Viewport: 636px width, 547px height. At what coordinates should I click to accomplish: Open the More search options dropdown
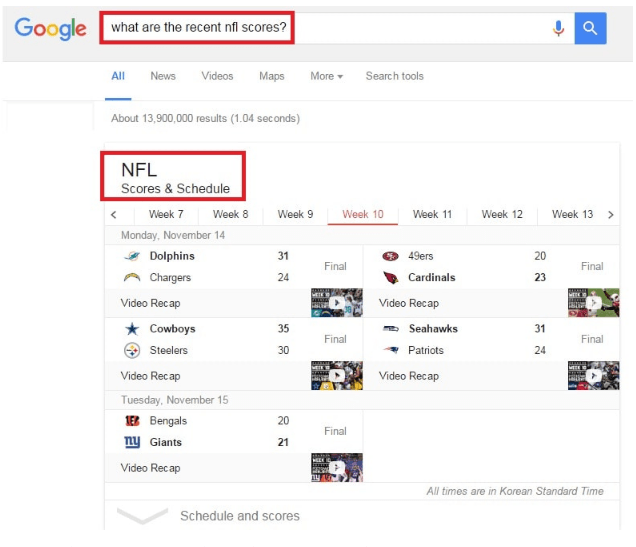pyautogui.click(x=327, y=76)
